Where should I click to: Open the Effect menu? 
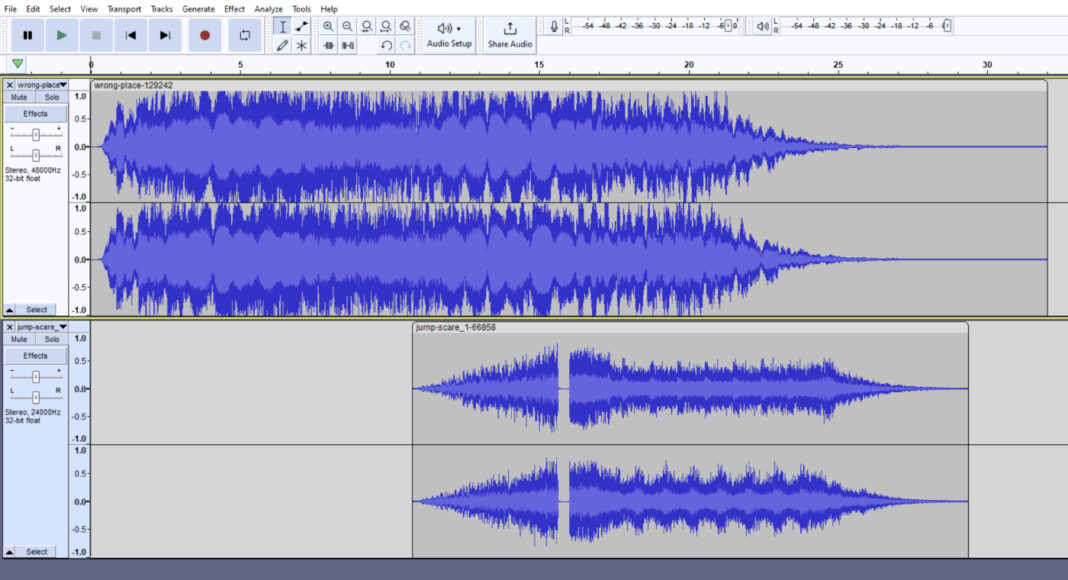click(234, 8)
